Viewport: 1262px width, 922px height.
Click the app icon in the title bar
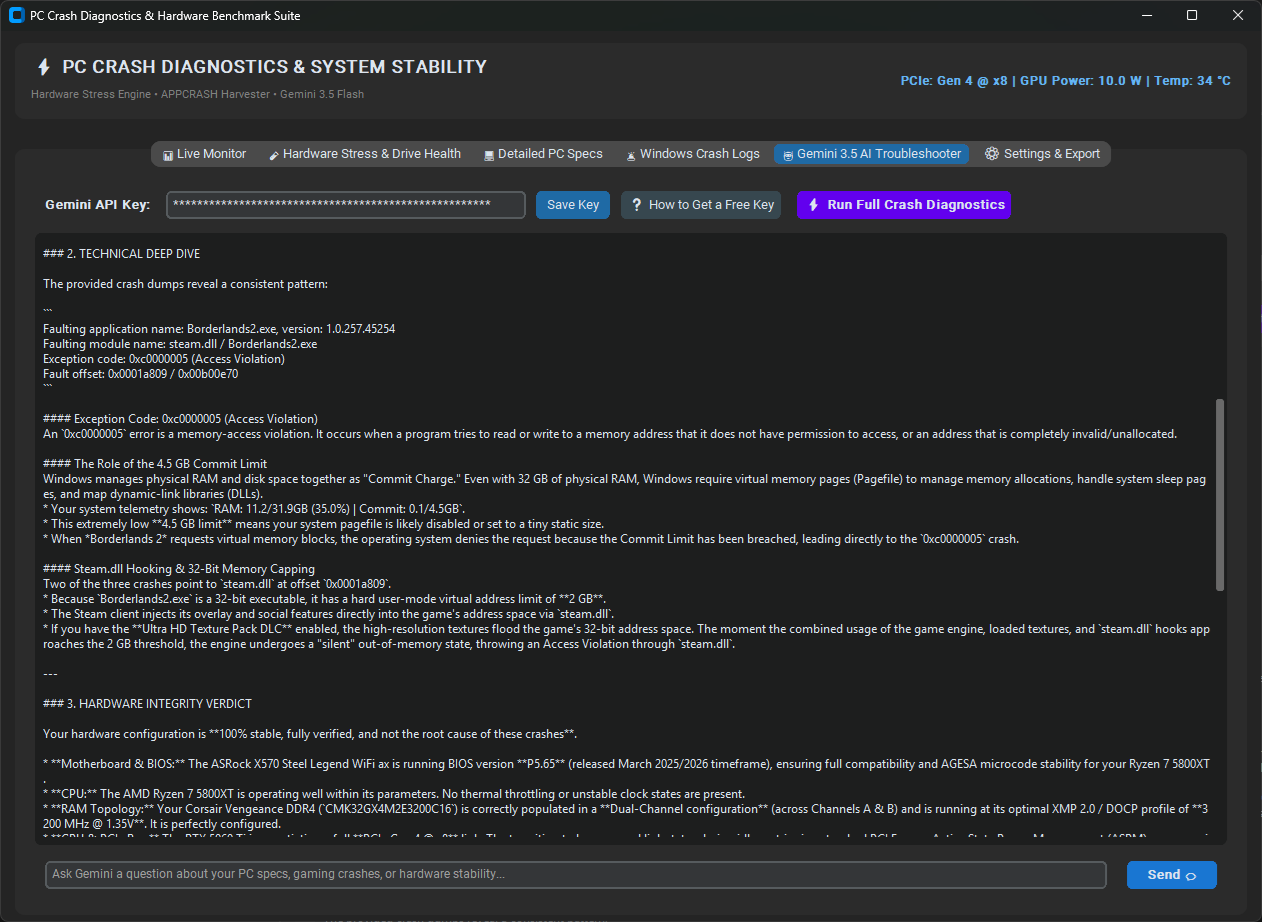[x=16, y=15]
